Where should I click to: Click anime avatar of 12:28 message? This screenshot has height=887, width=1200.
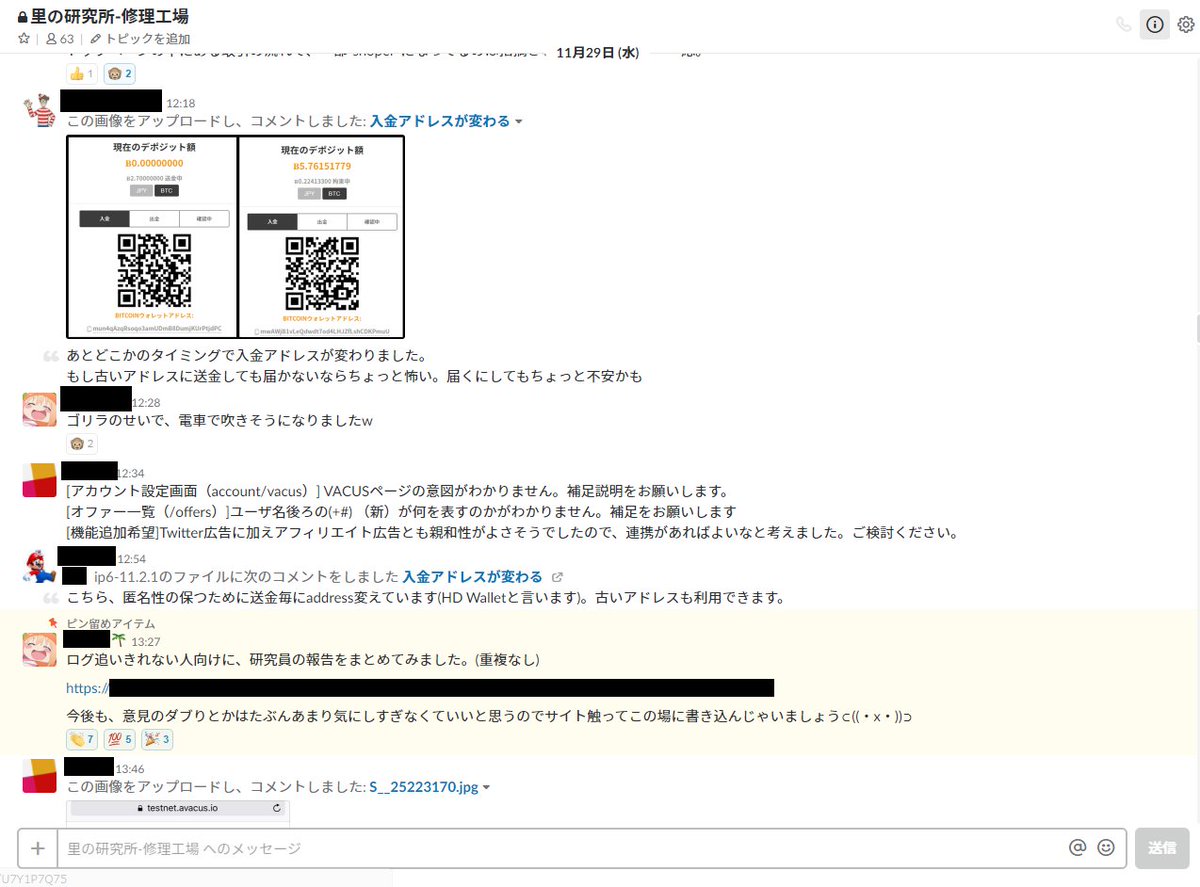tap(39, 409)
